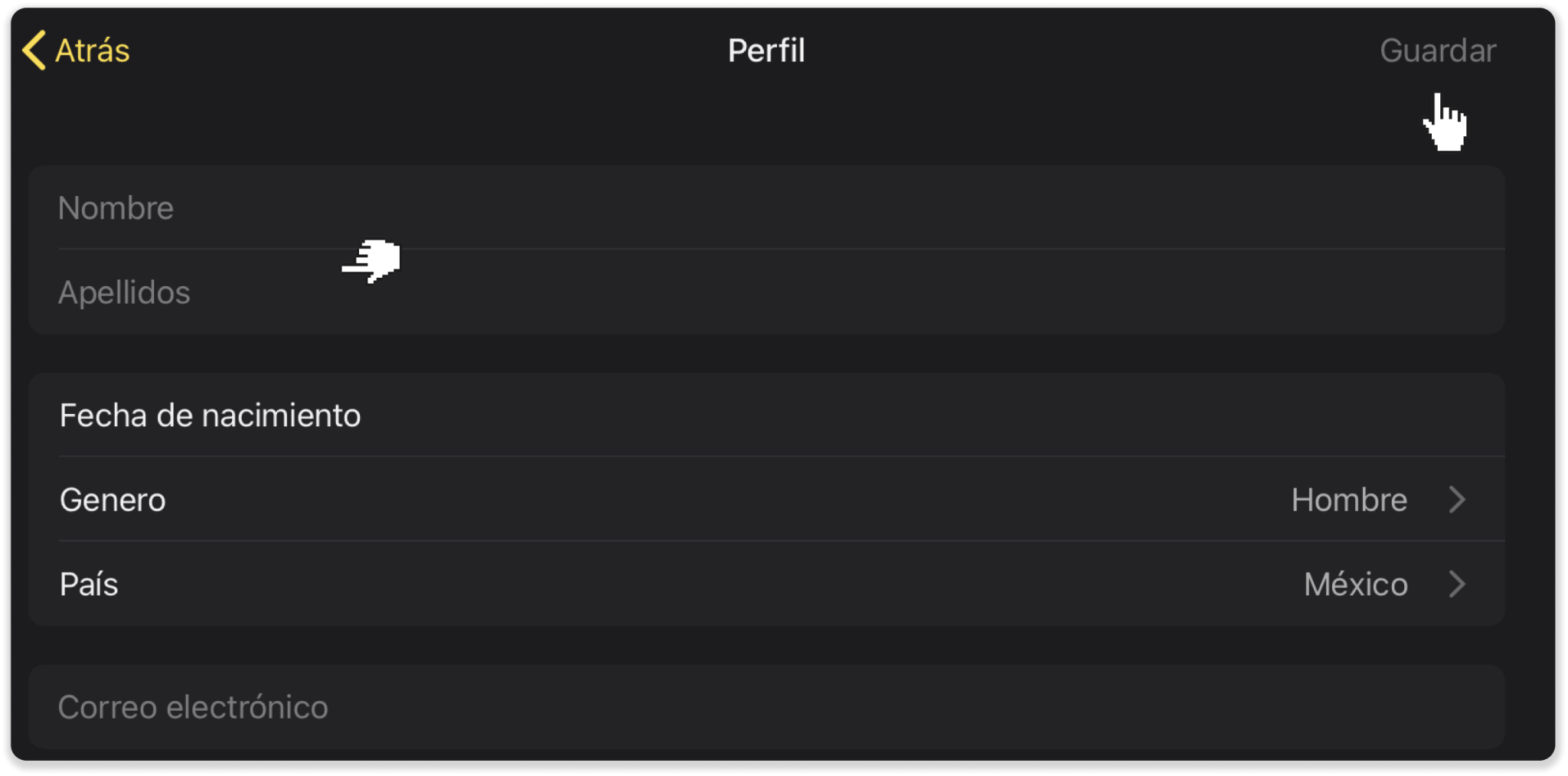This screenshot has height=776, width=1568.
Task: Select the Hombre gender value
Action: tap(1348, 500)
